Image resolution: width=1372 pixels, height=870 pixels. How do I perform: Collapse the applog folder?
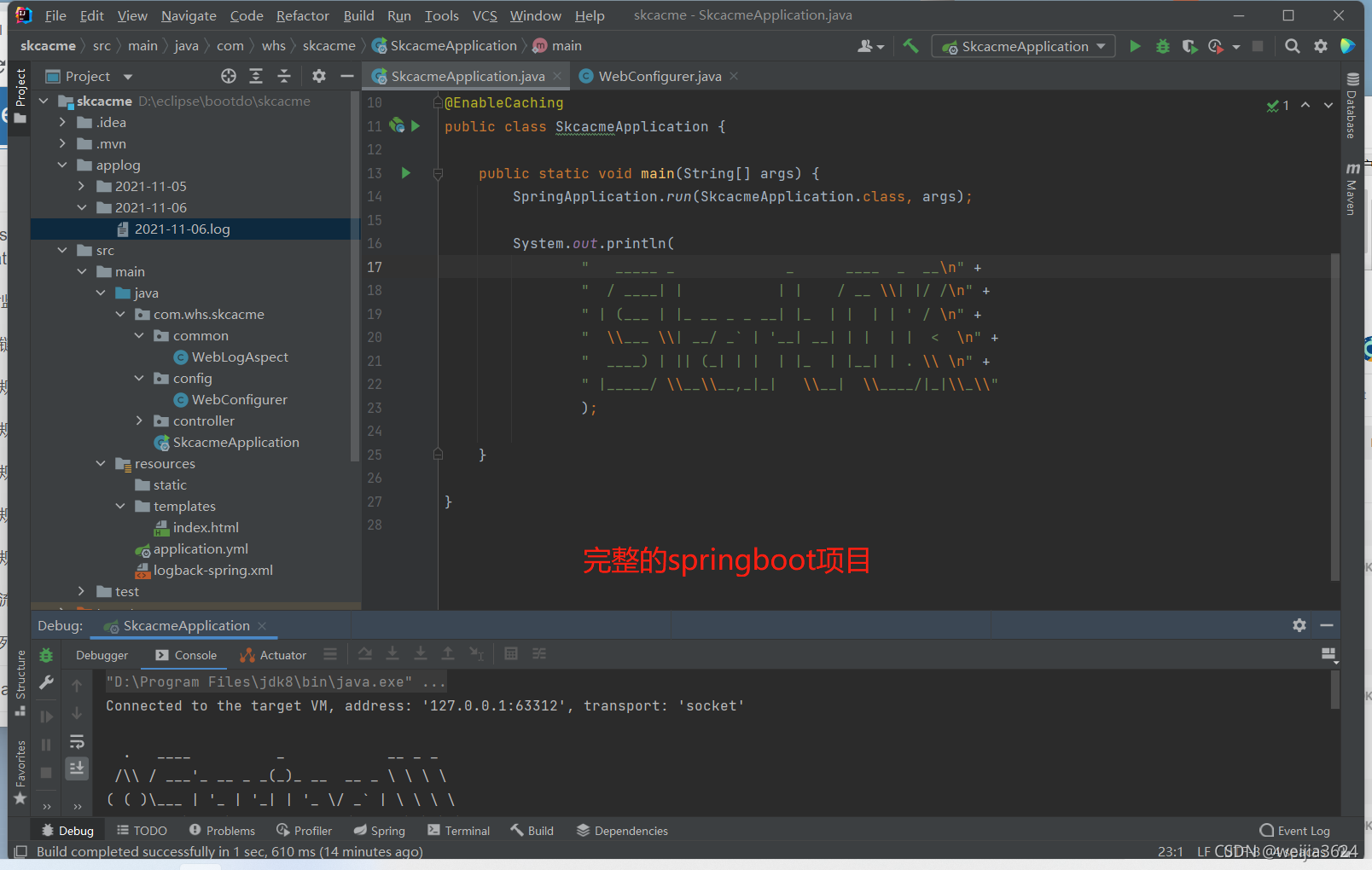click(62, 165)
